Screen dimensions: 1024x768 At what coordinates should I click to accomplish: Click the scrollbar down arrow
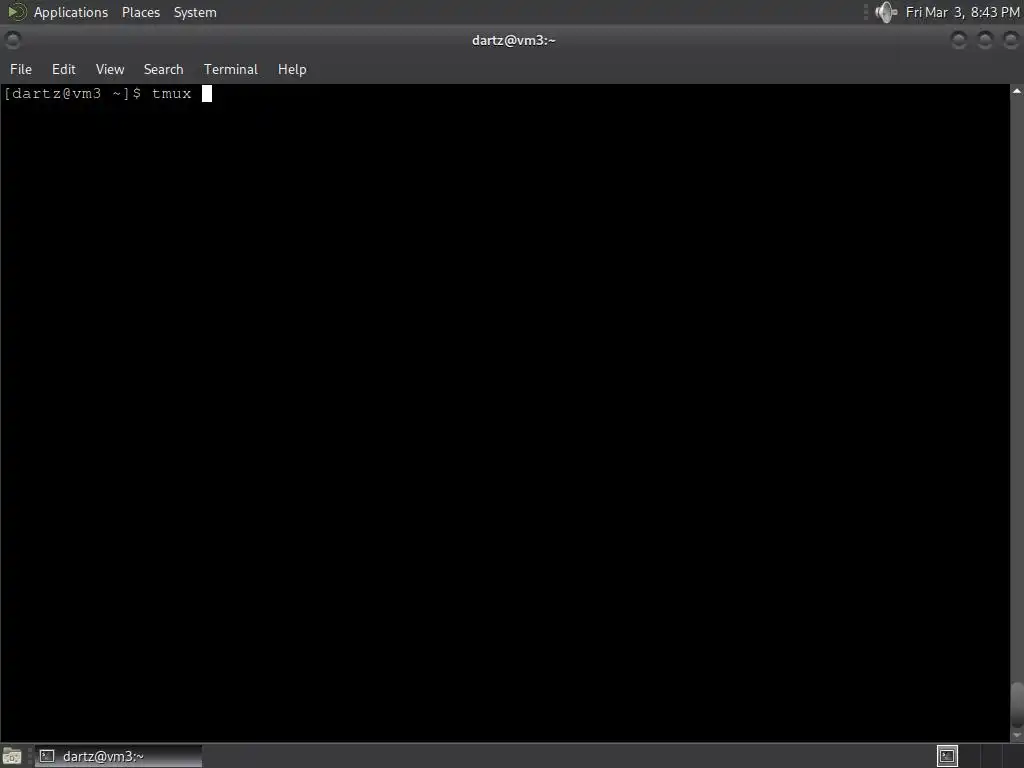1017,735
